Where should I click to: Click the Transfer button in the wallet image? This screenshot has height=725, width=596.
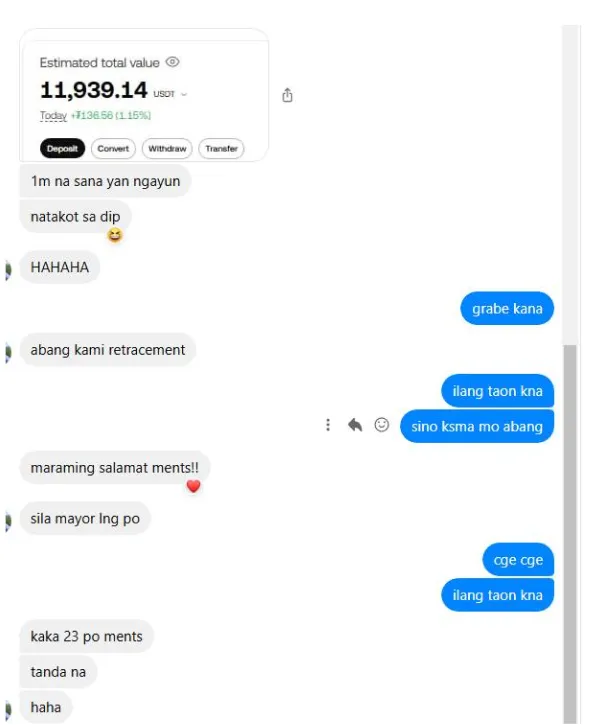pos(221,148)
